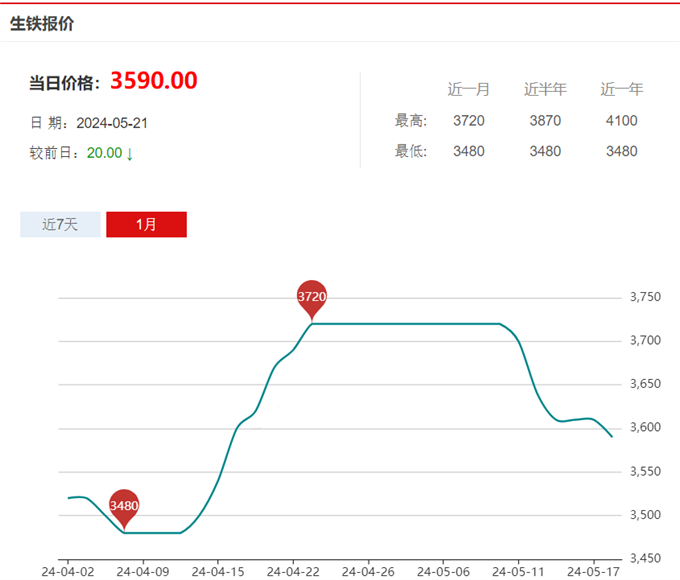
Task: Click the 3,450 y-axis label
Action: 645,558
